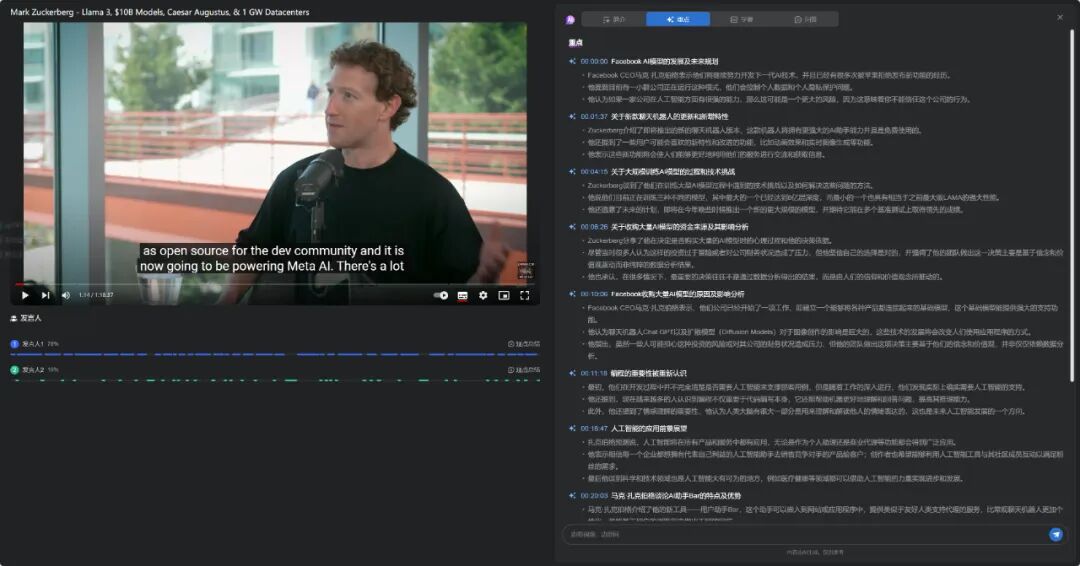Skip to the next video

click(45, 295)
